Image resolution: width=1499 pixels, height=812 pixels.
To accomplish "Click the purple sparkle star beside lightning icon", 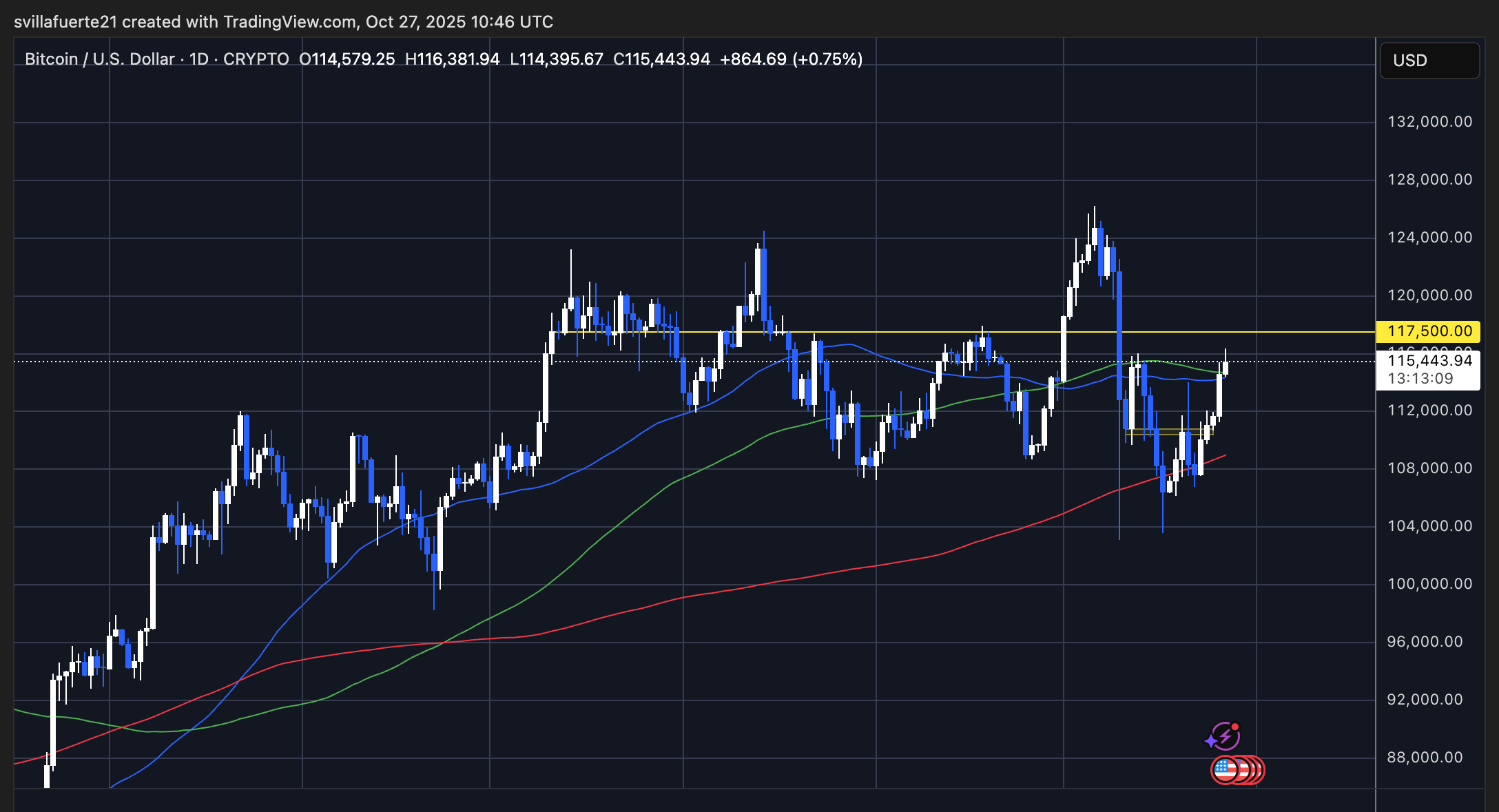I will pos(1210,742).
